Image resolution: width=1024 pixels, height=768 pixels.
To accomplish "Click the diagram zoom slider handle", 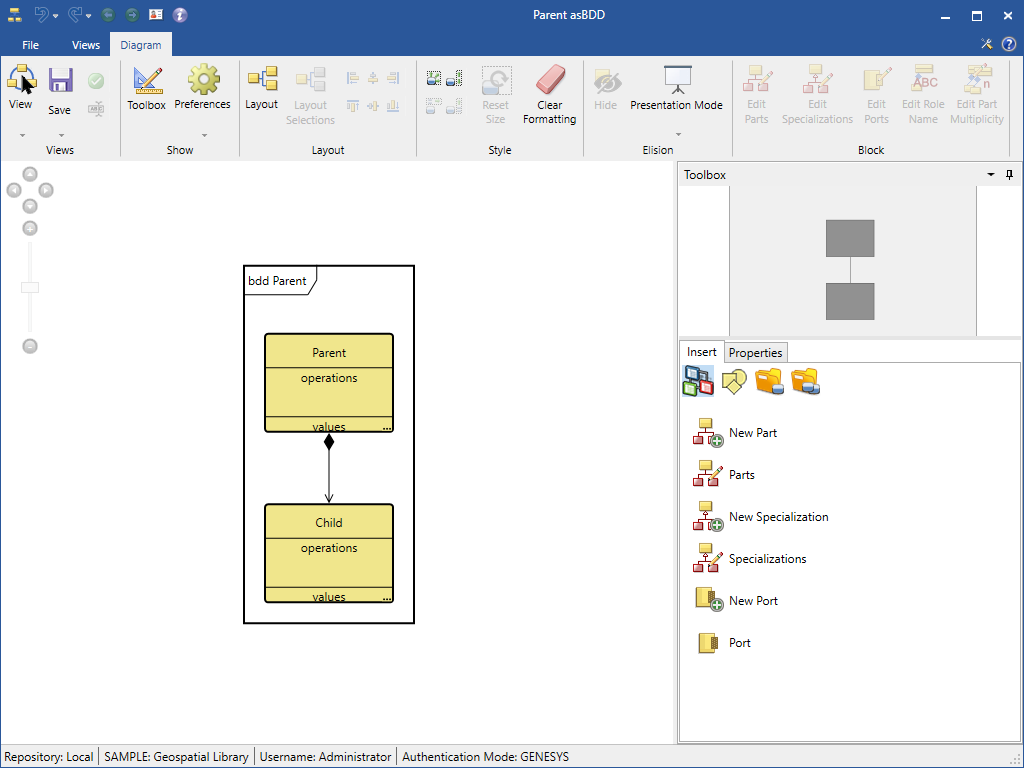I will click(x=30, y=288).
